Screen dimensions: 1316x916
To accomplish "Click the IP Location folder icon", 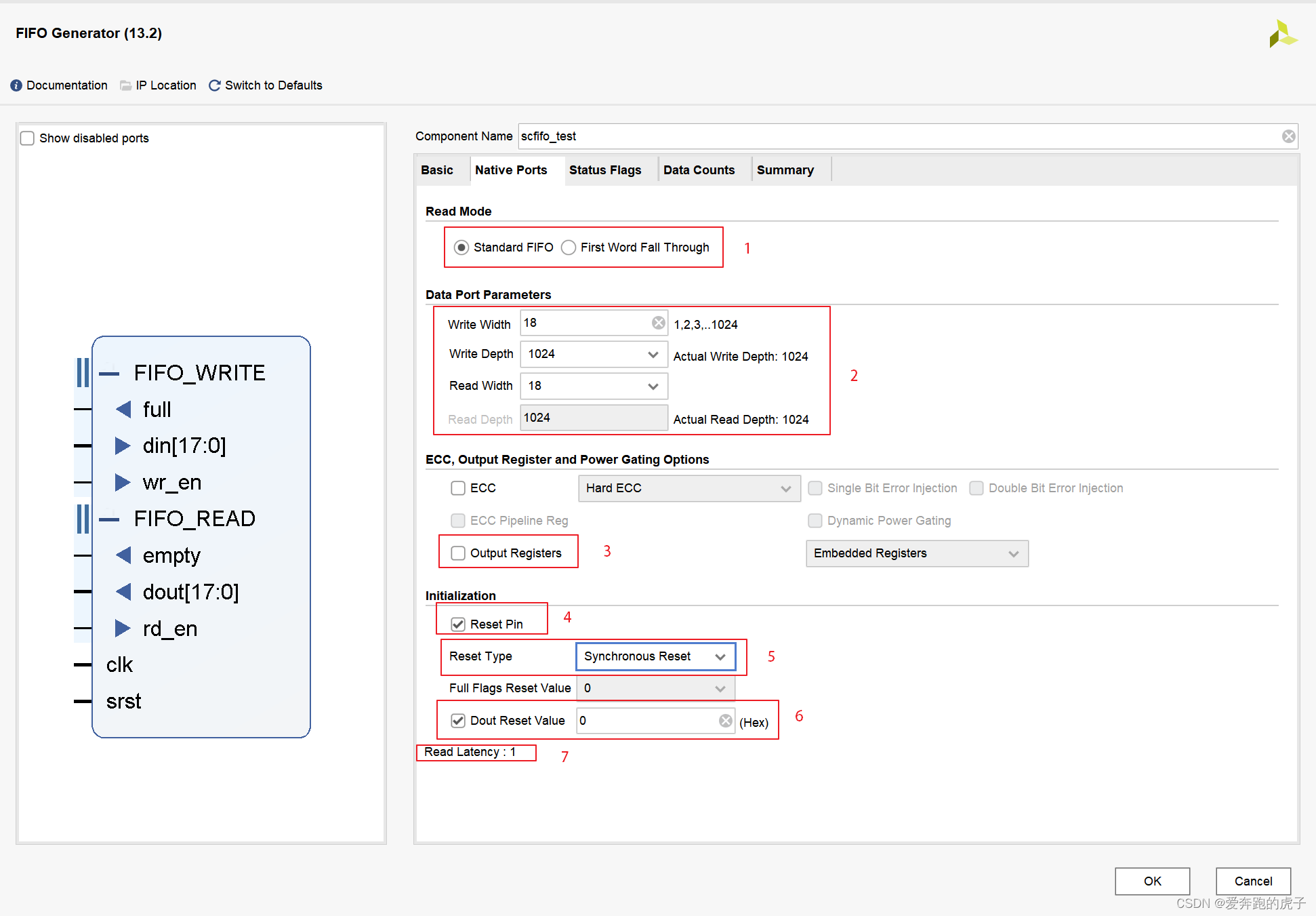I will [x=125, y=85].
